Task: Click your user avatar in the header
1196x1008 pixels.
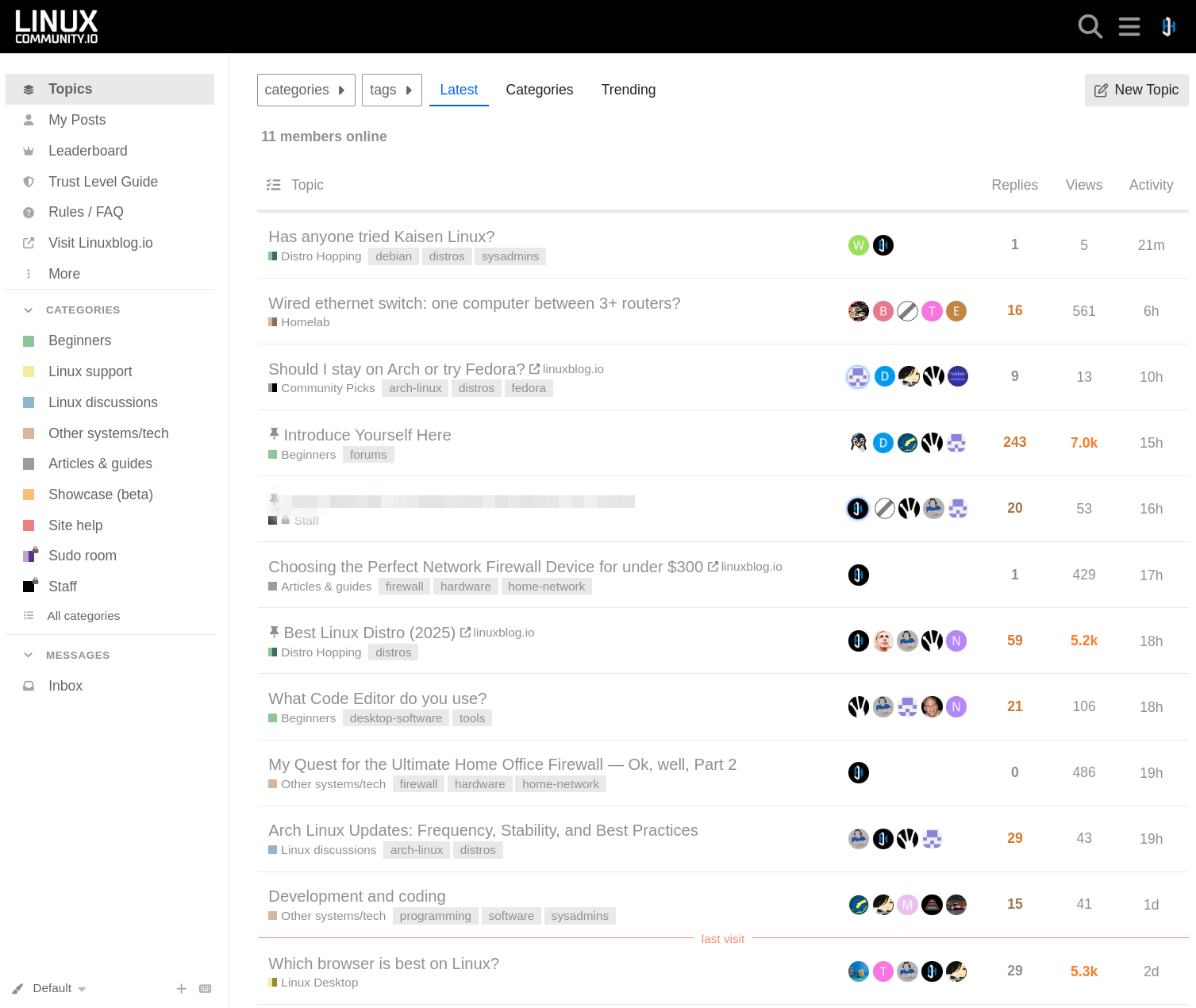Action: (1167, 26)
